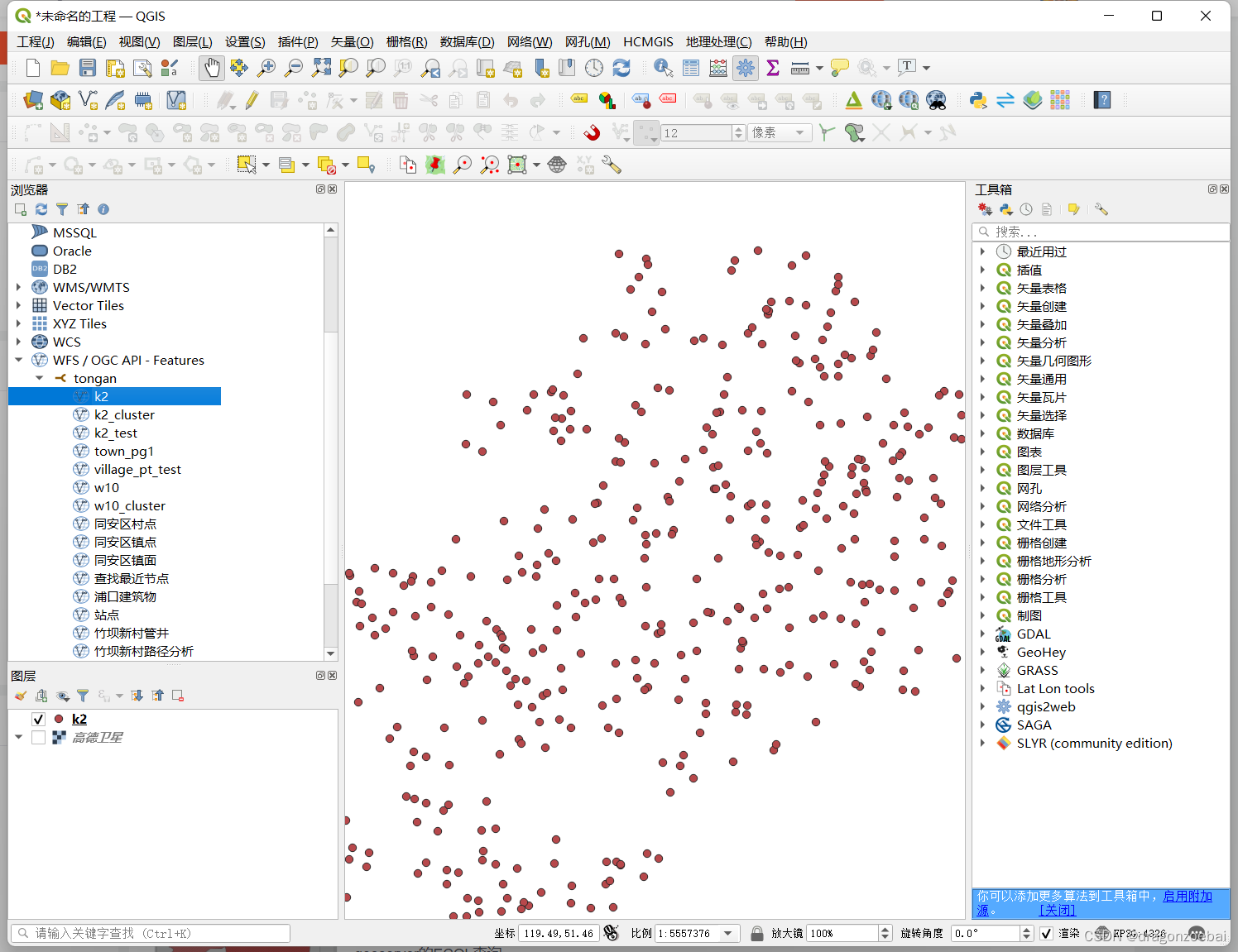This screenshot has height=952, width=1238.
Task: Click the Statistical Summary sigma icon
Action: 773,68
